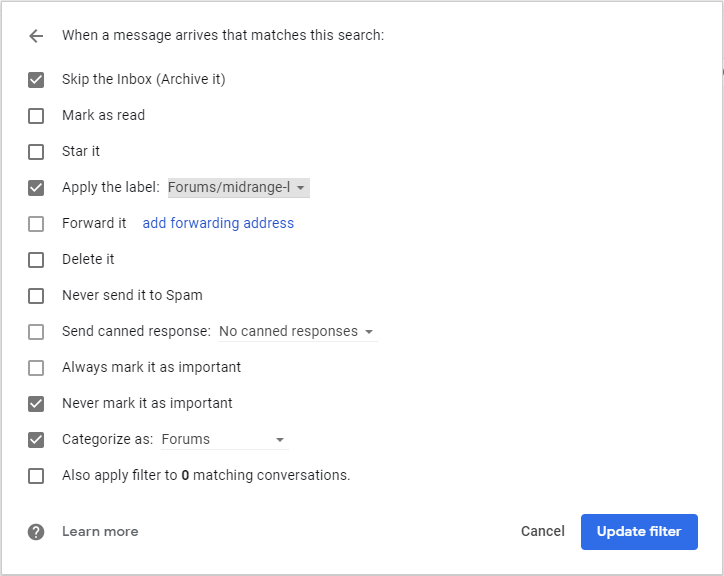The width and height of the screenshot is (724, 576).
Task: Expand the No canned responses dropdown
Action: 297,332
